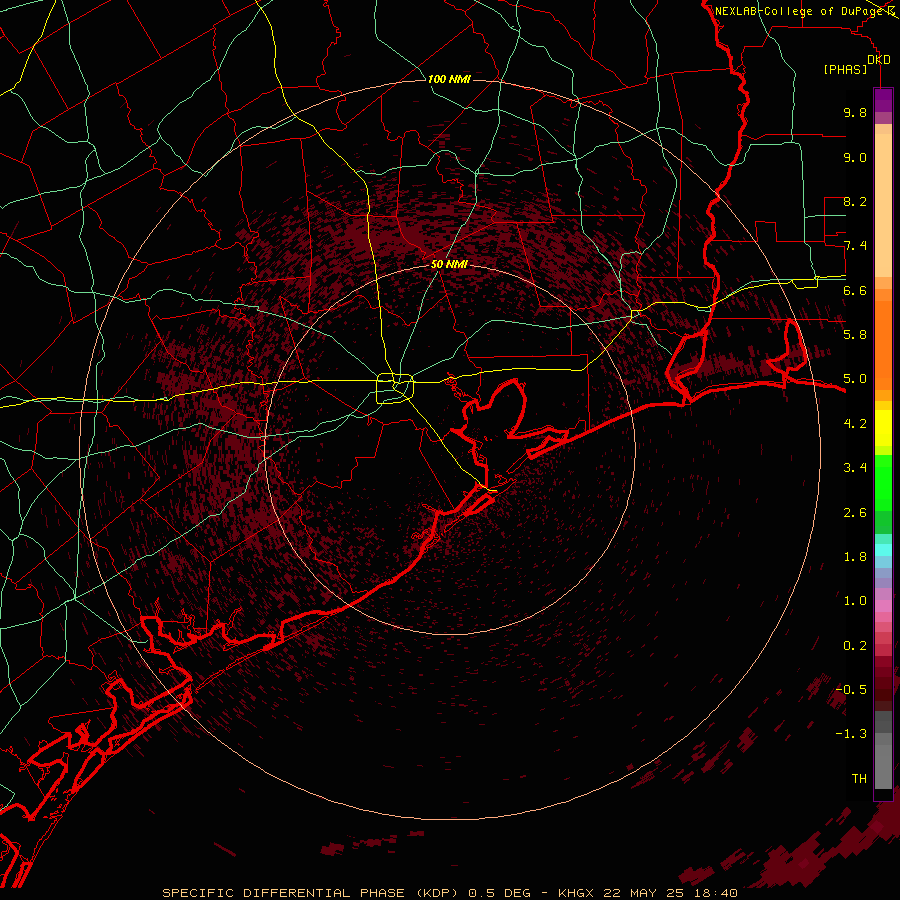Click the yellow Houston beltway loop on map
This screenshot has width=900, height=900.
pos(395,388)
